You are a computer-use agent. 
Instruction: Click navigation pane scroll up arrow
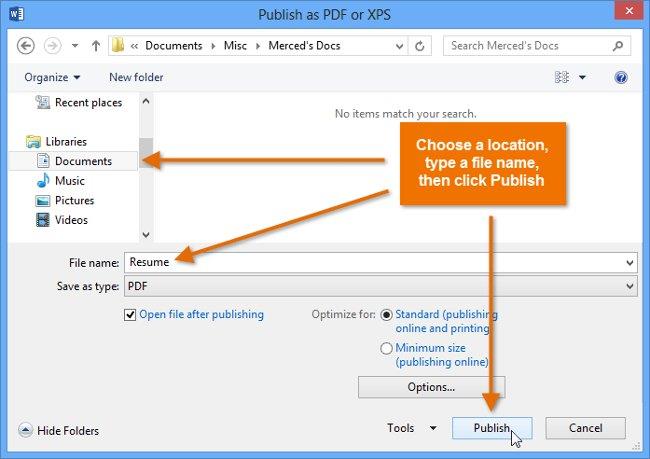pos(146,101)
